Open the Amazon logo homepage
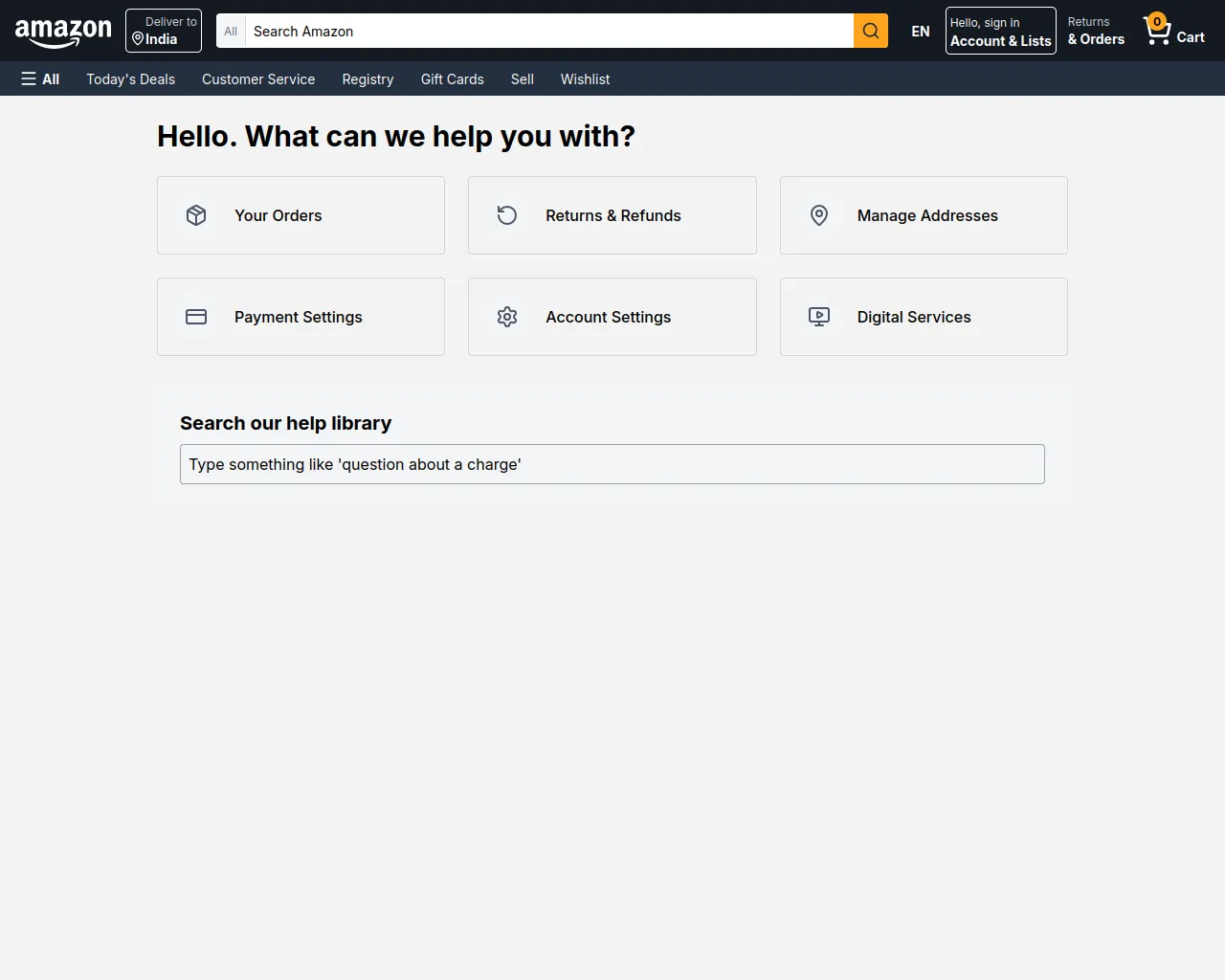The width and height of the screenshot is (1225, 980). 63,31
